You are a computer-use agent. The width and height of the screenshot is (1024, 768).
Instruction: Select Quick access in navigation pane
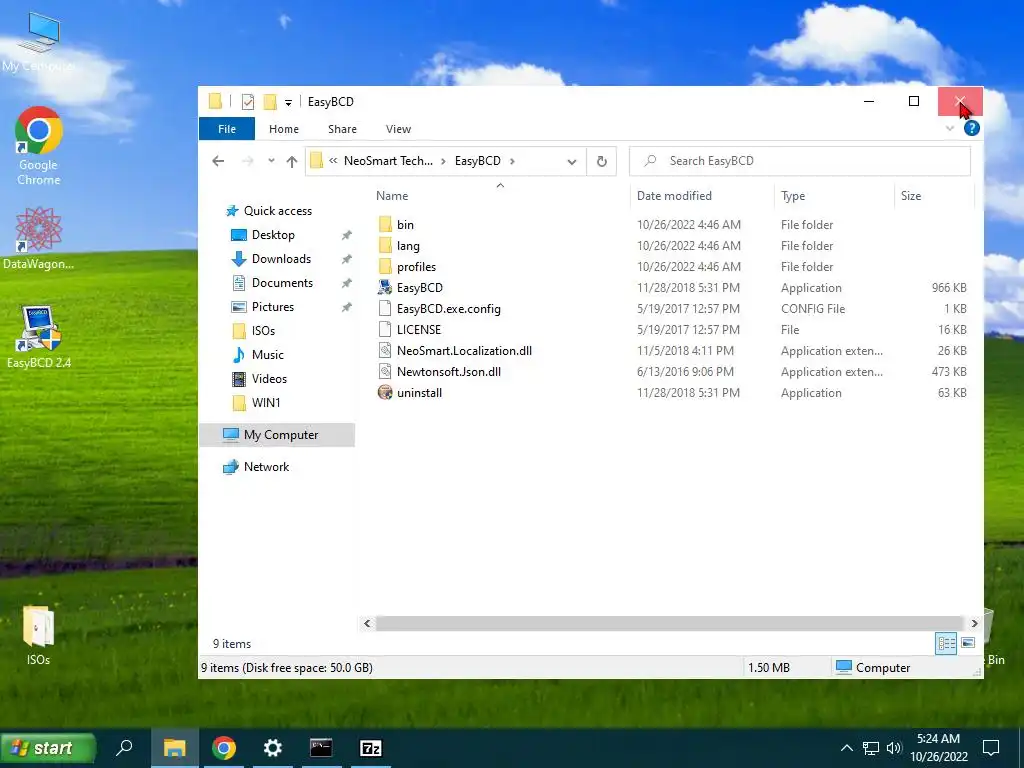tap(278, 211)
